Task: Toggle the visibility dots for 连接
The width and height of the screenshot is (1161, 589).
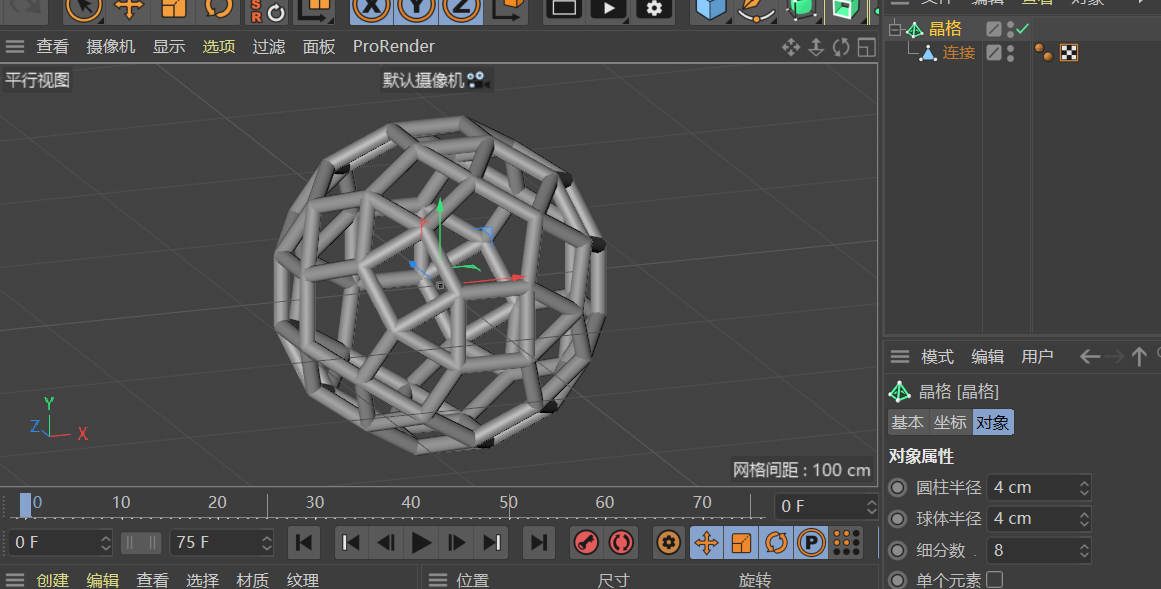Action: coord(1011,53)
